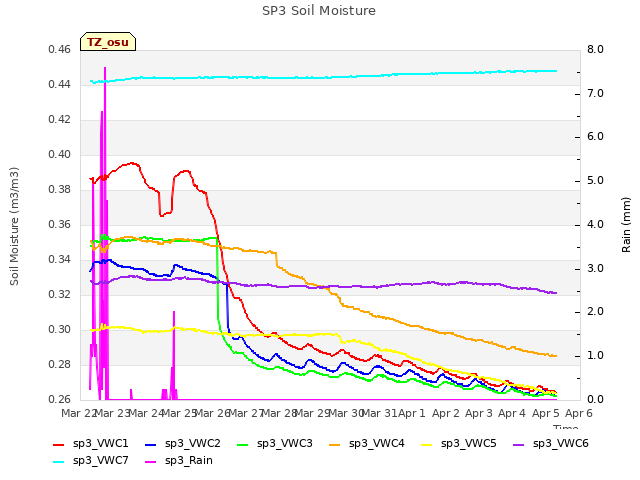
Task: Click the 0.46 left axis tick label
Action: coord(59,49)
